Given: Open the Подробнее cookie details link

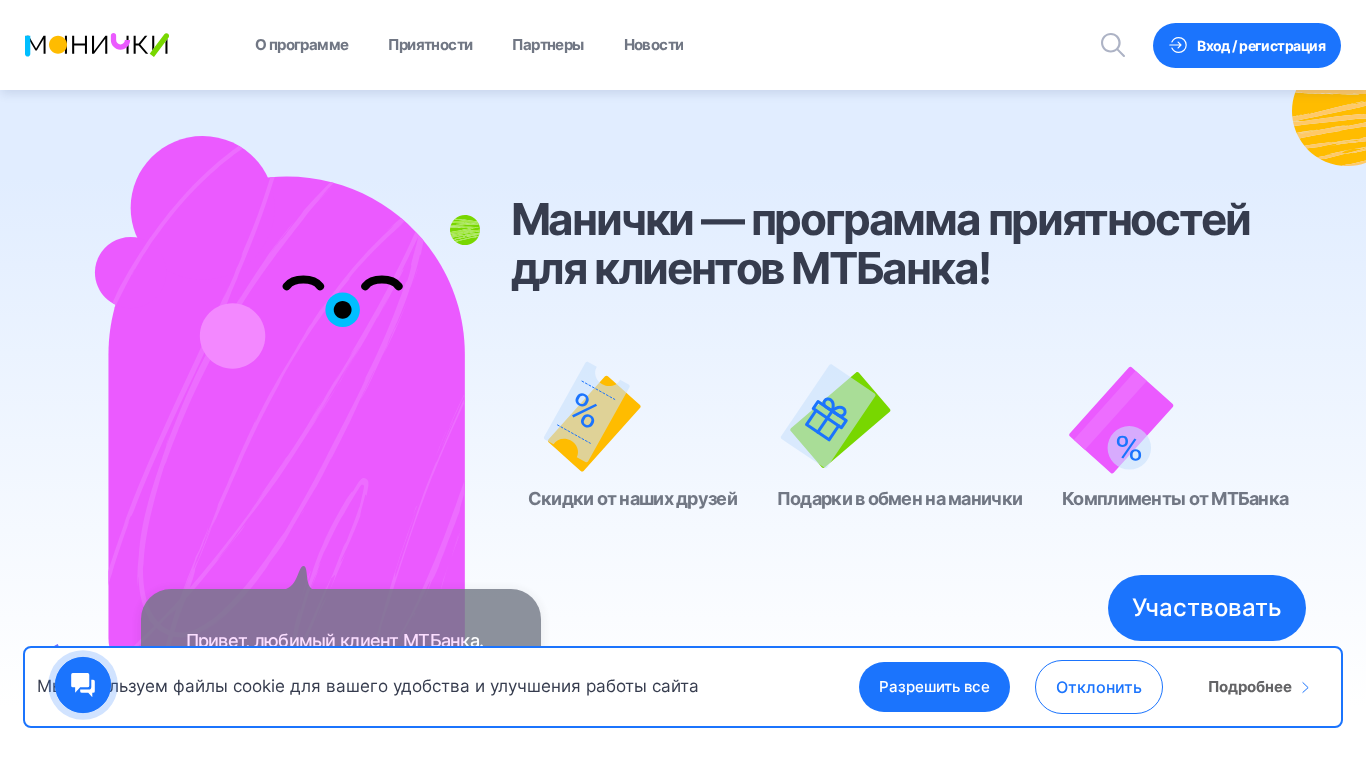Looking at the screenshot, I should (1258, 687).
